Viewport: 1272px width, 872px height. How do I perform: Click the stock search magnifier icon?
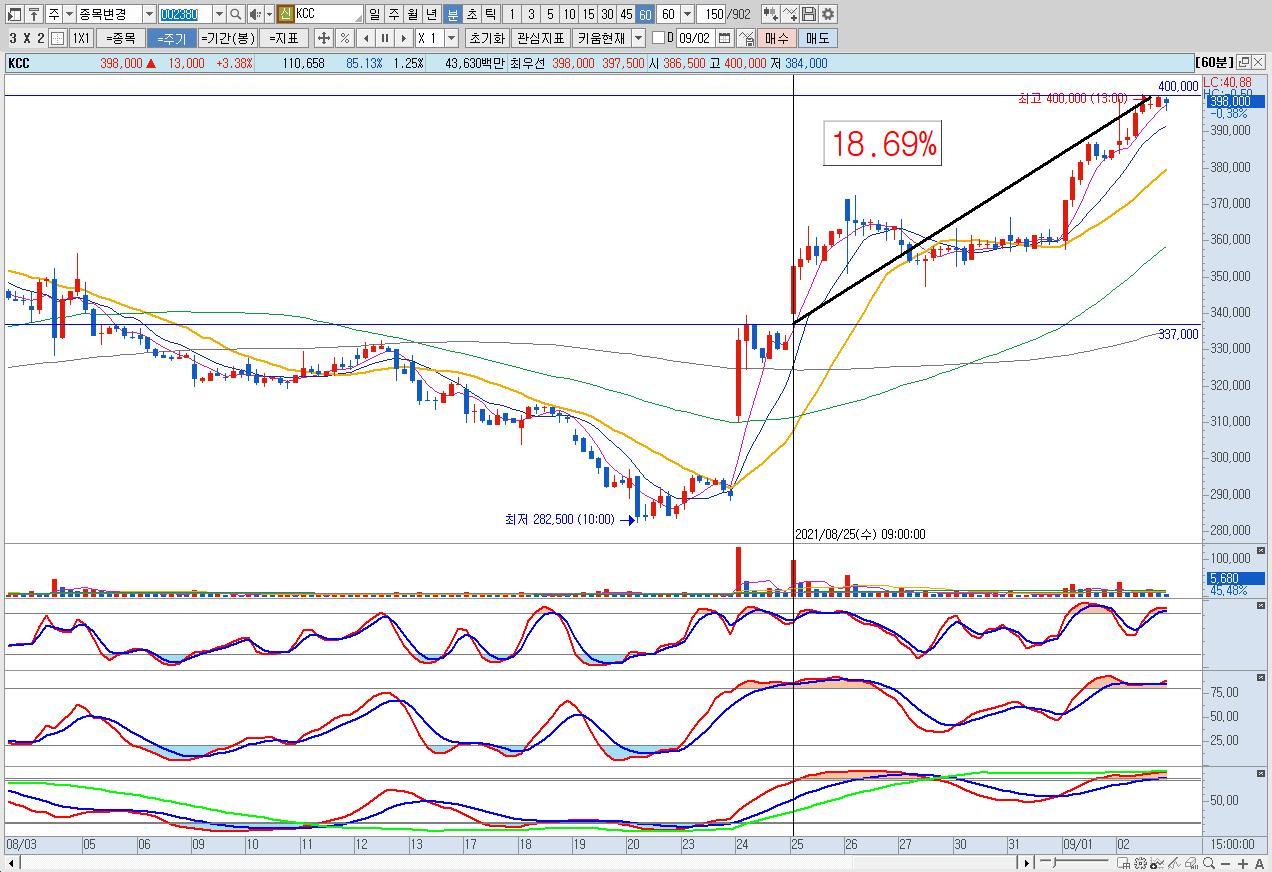(236, 14)
